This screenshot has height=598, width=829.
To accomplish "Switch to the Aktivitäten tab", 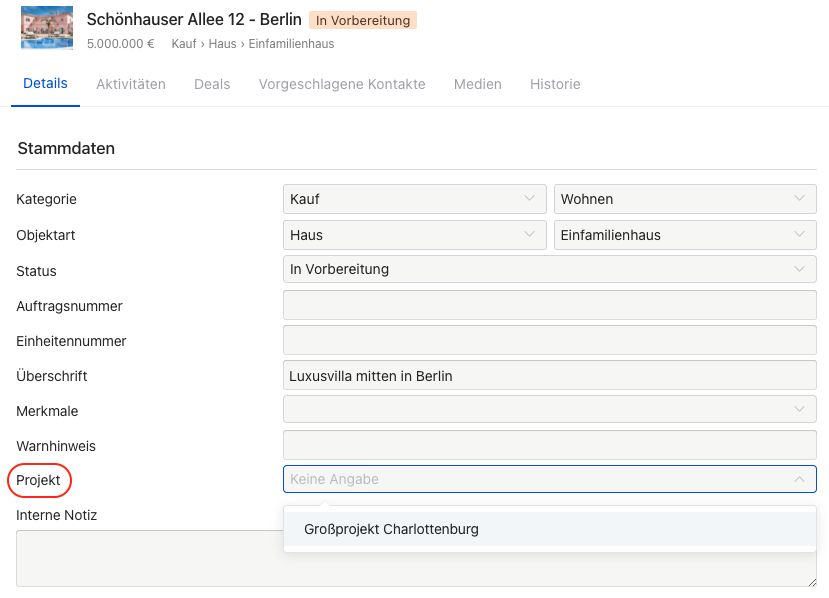I will (x=131, y=84).
